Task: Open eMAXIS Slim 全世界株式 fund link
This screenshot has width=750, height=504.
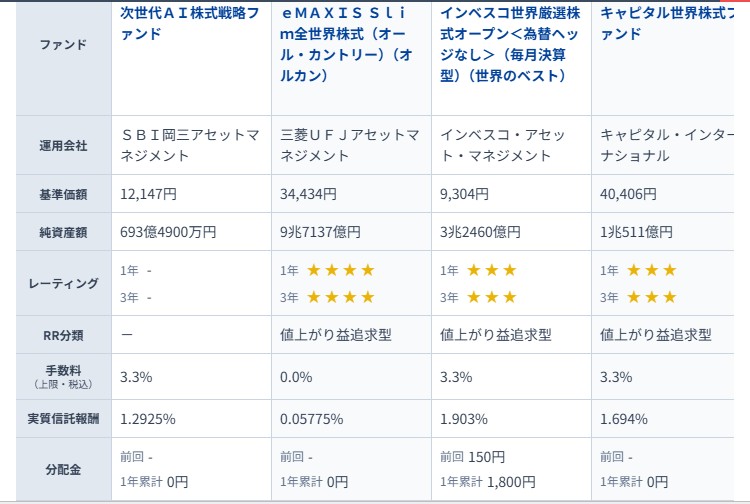Action: tap(350, 44)
